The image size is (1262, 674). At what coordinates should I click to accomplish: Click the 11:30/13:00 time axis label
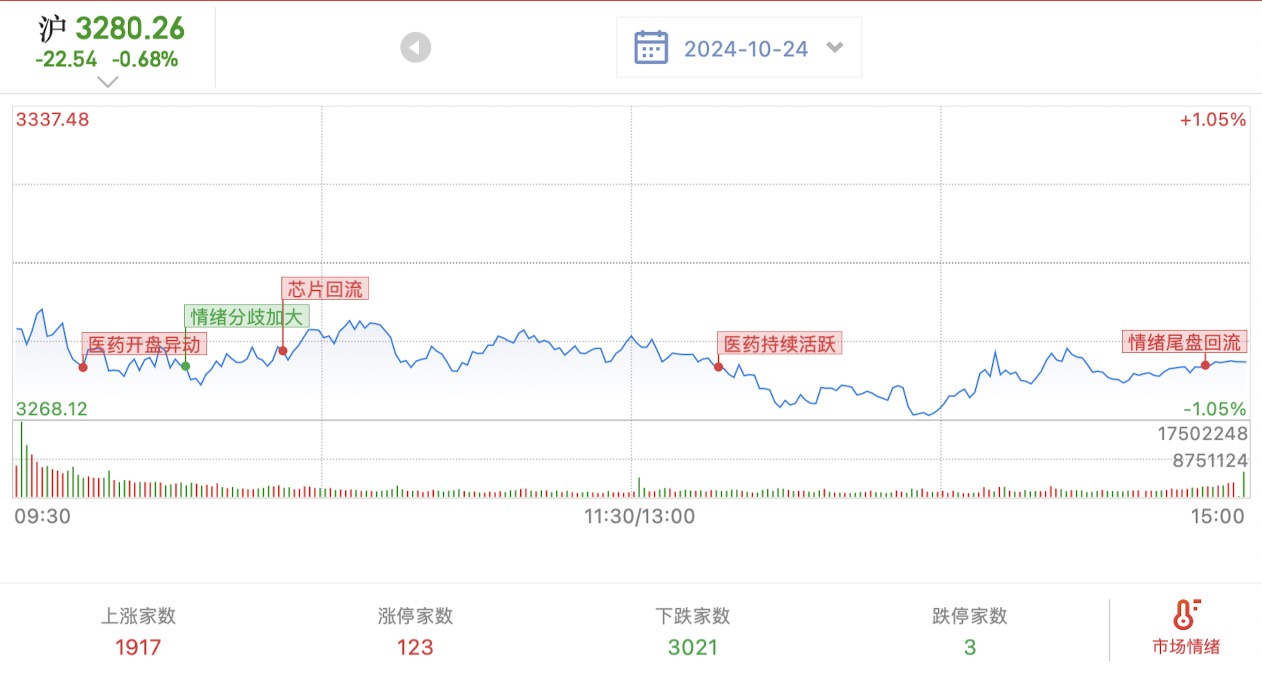pos(639,516)
